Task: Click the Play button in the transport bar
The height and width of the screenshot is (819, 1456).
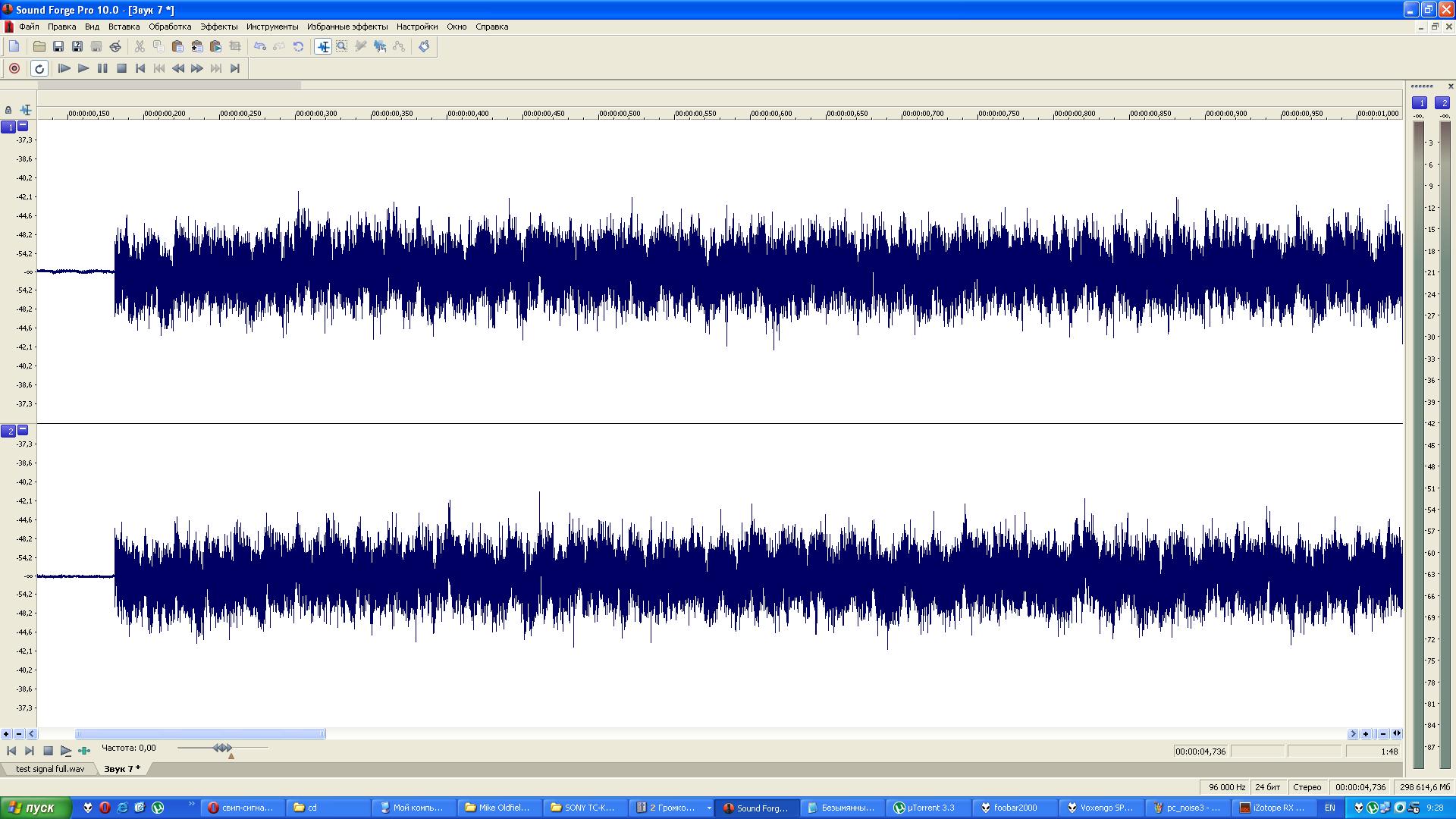Action: click(83, 68)
